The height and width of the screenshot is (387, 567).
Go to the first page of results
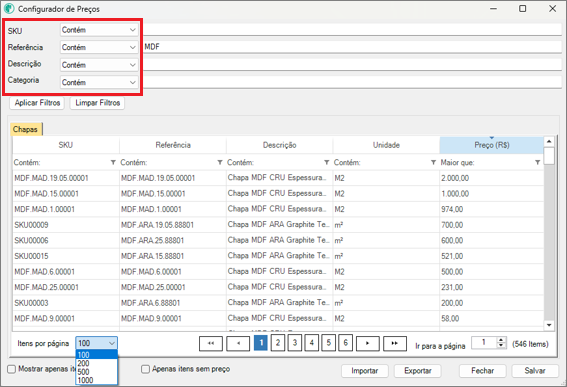pos(211,343)
